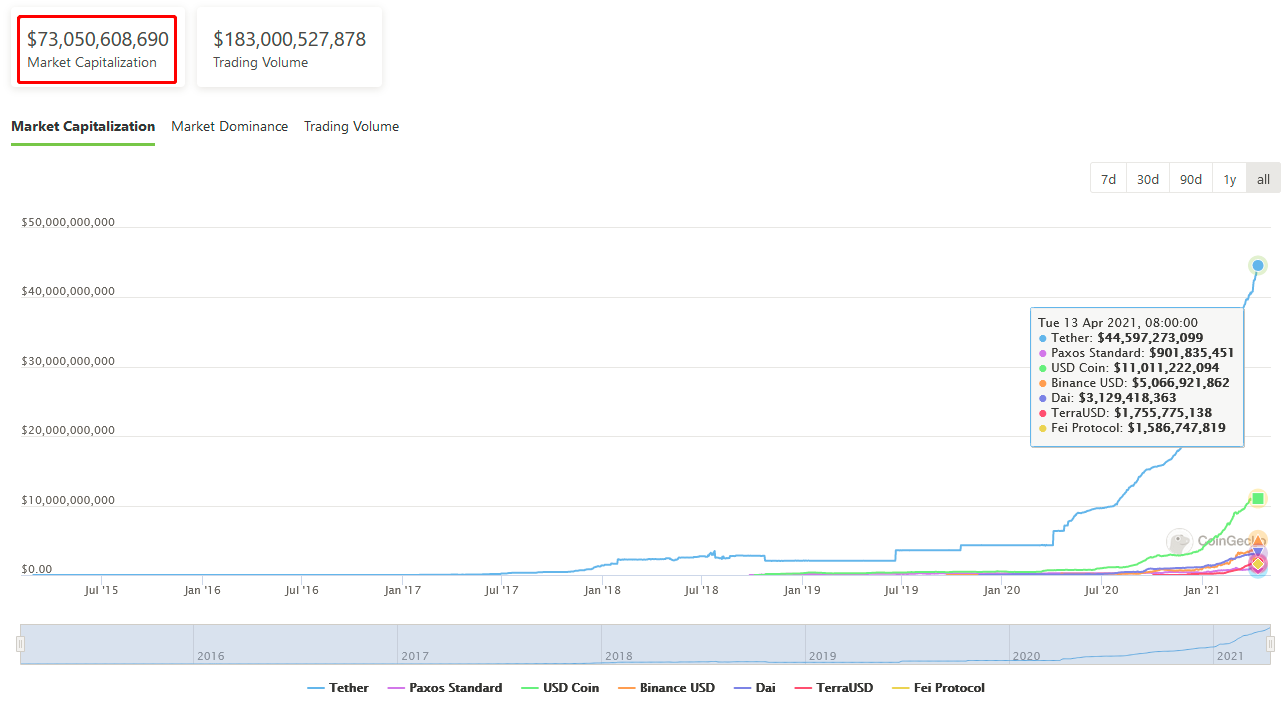The image size is (1284, 704).
Task: Select the 7d time range button
Action: pos(1108,179)
